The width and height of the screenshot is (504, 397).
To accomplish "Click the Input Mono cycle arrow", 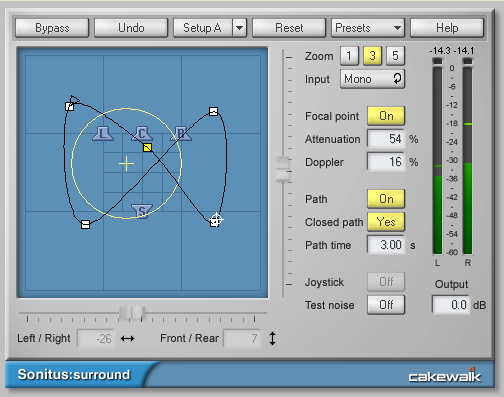I will coord(397,79).
